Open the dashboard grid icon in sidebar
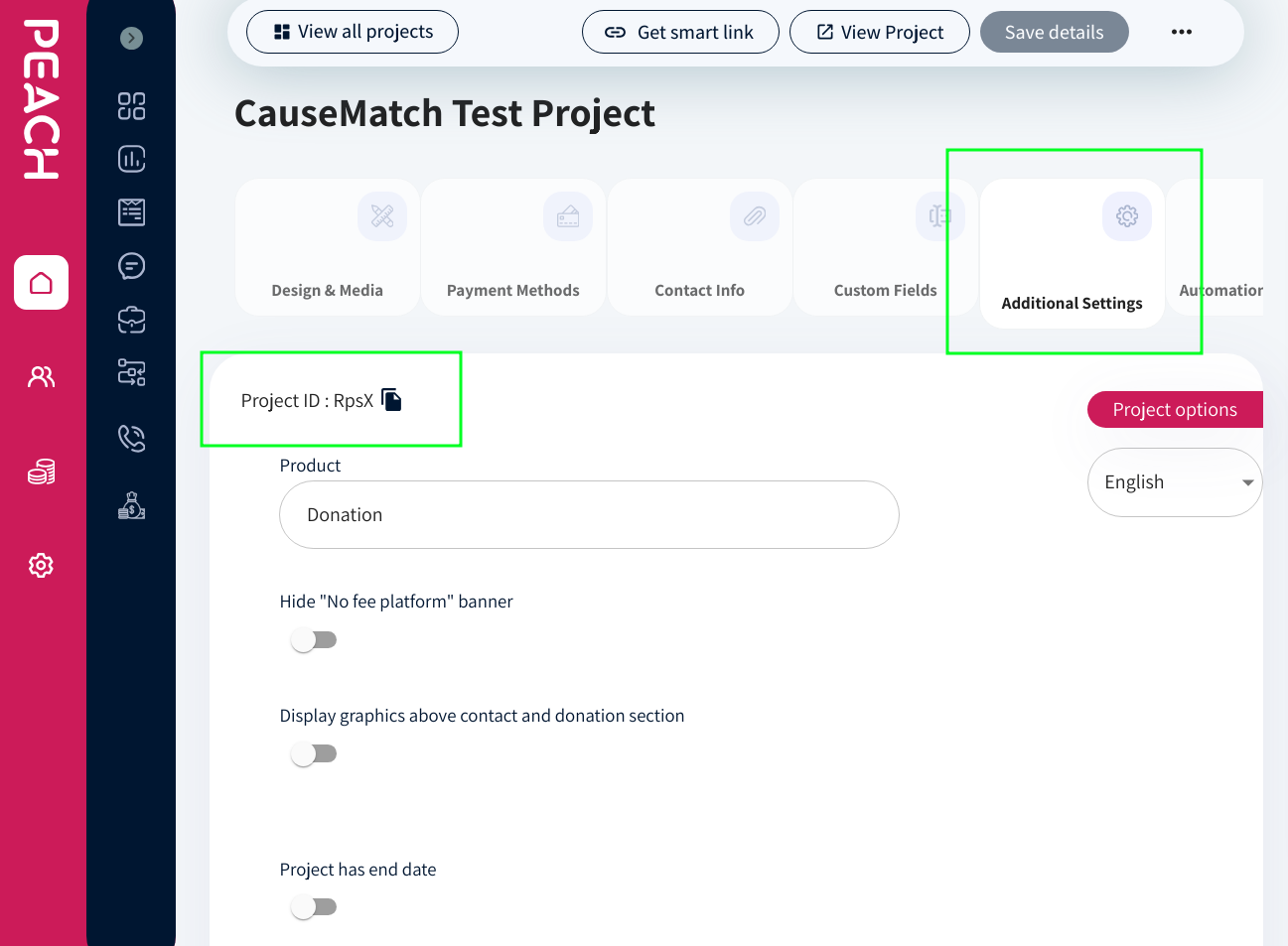 coord(131,105)
